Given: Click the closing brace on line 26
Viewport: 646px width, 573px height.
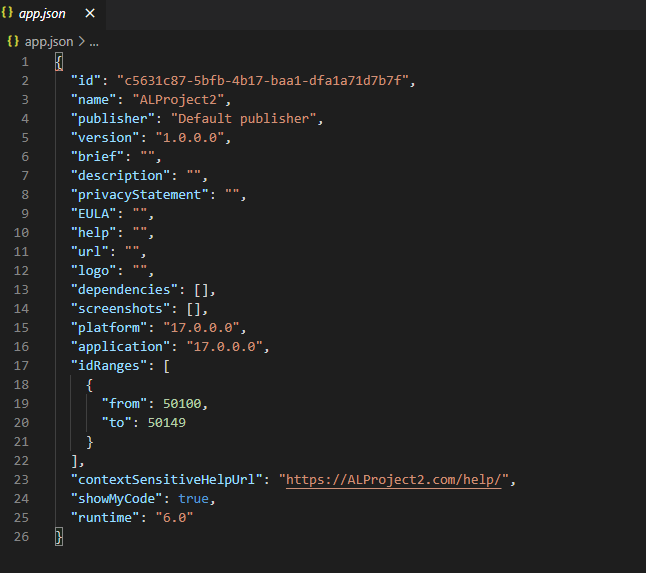Looking at the screenshot, I should pos(59,537).
